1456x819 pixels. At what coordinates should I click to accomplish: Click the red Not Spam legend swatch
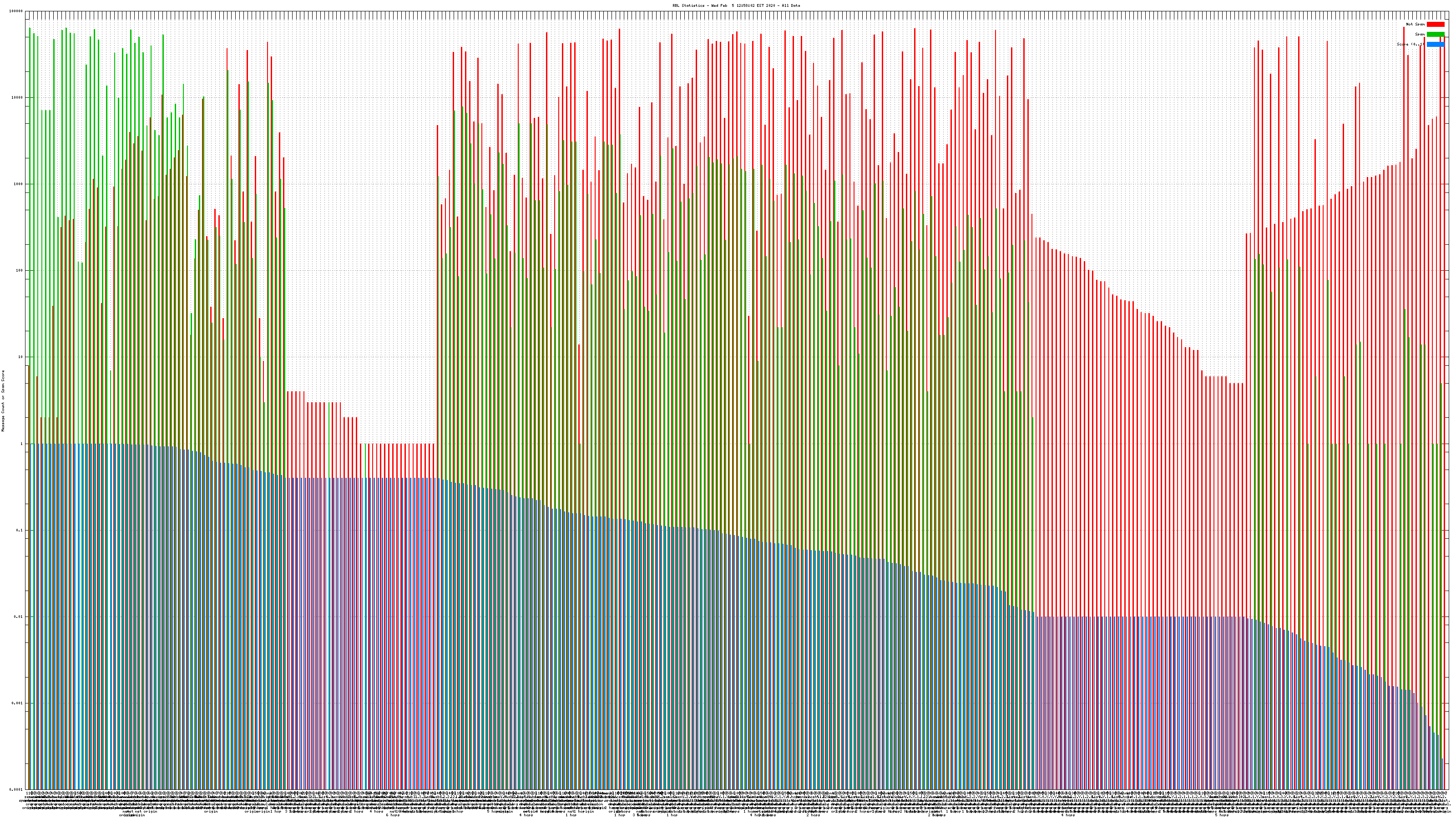pyautogui.click(x=1435, y=24)
